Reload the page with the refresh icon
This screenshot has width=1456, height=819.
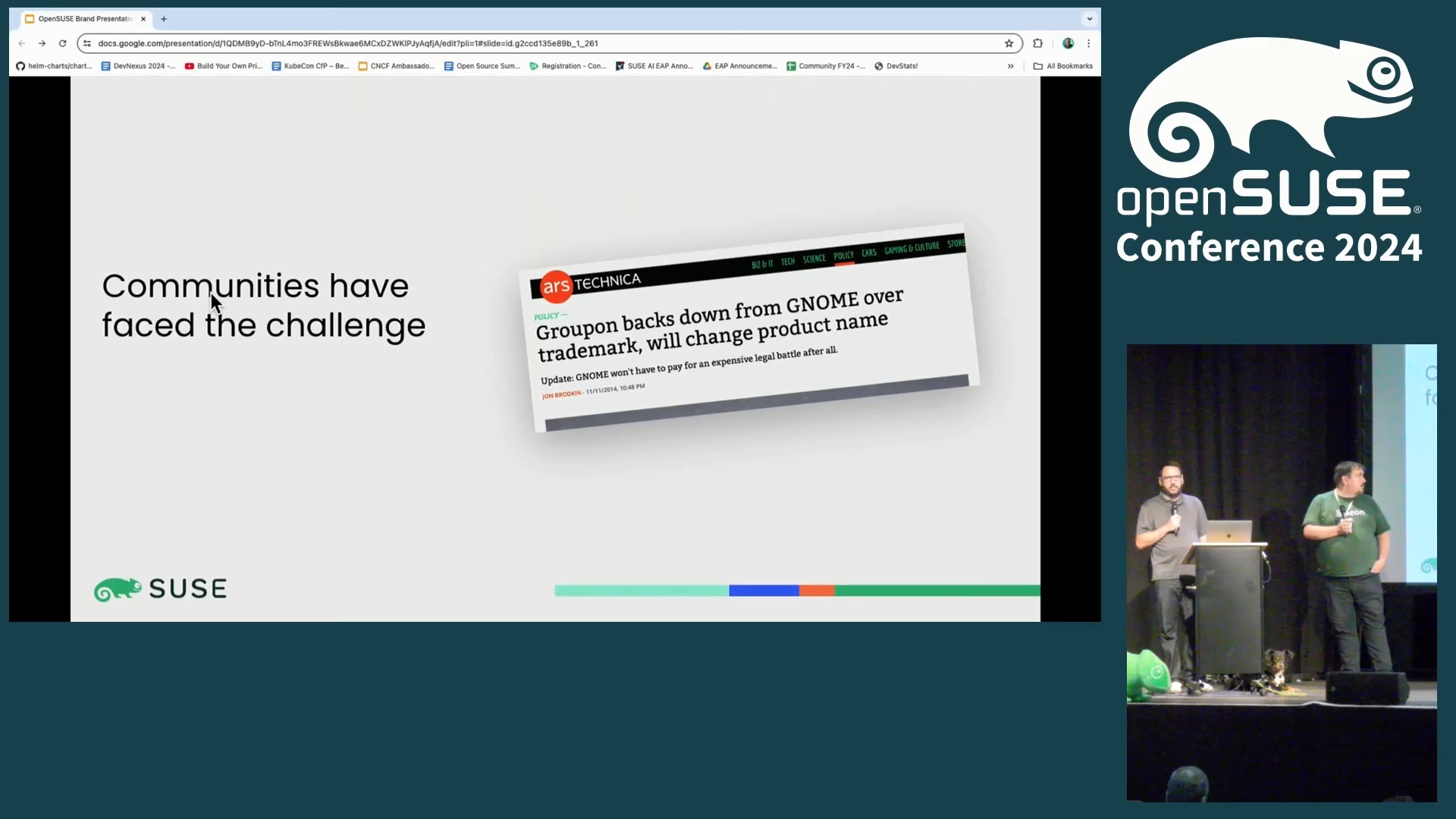coord(63,43)
